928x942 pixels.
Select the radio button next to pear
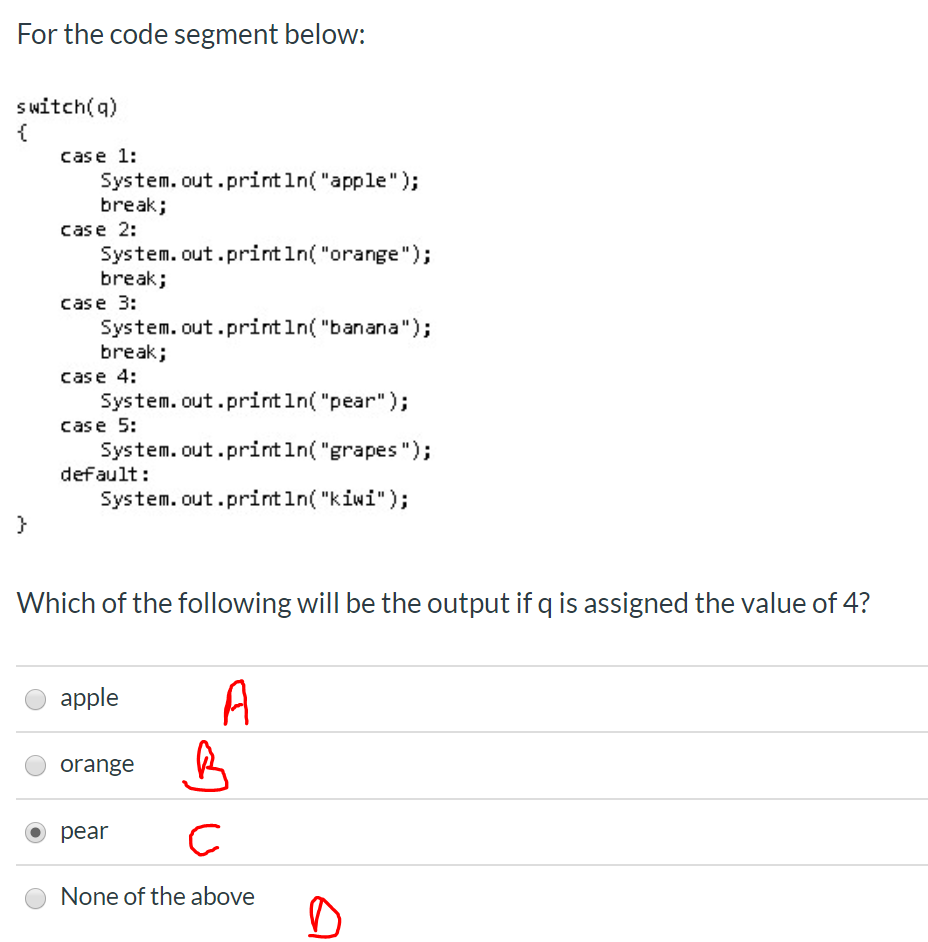point(35,831)
